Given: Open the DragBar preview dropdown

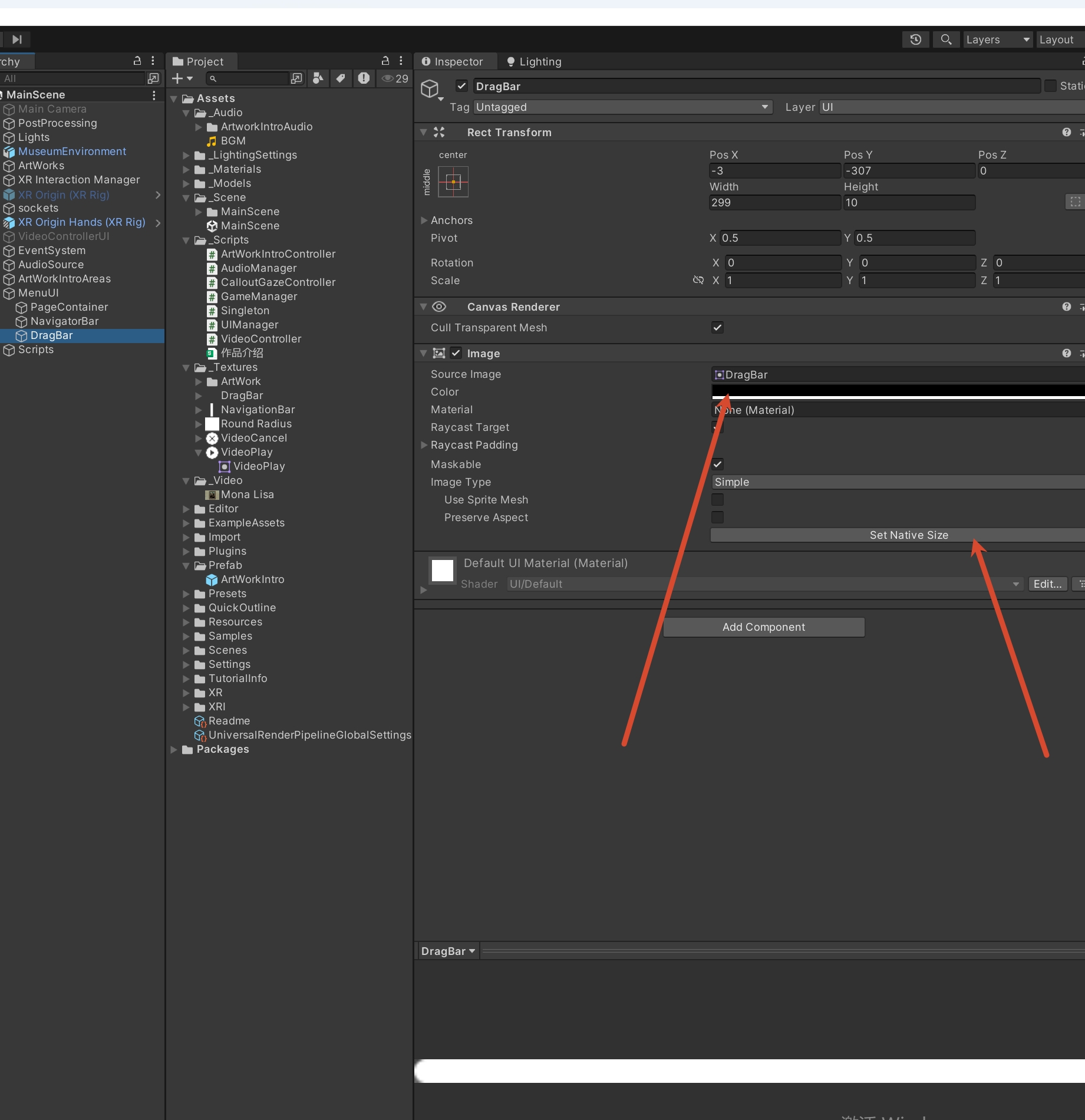Looking at the screenshot, I should tap(448, 951).
